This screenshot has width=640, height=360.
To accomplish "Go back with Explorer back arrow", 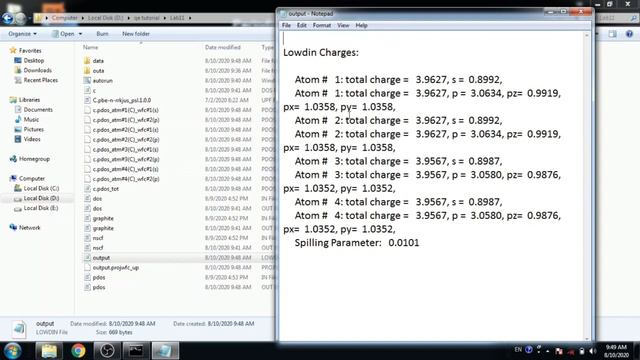I will (7, 18).
